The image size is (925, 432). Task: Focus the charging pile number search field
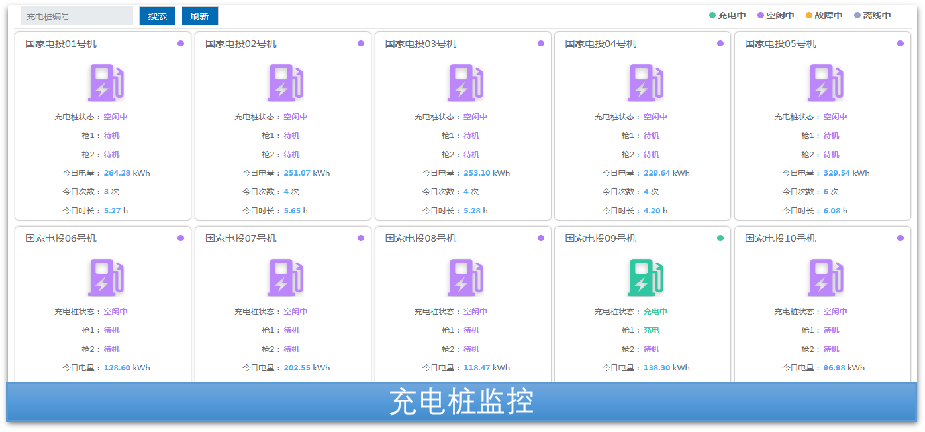[x=76, y=16]
